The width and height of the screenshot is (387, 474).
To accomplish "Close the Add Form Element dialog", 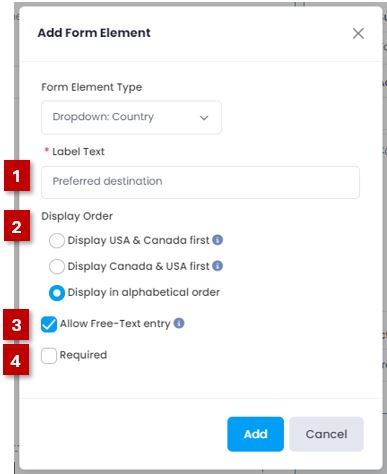I will [x=358, y=33].
